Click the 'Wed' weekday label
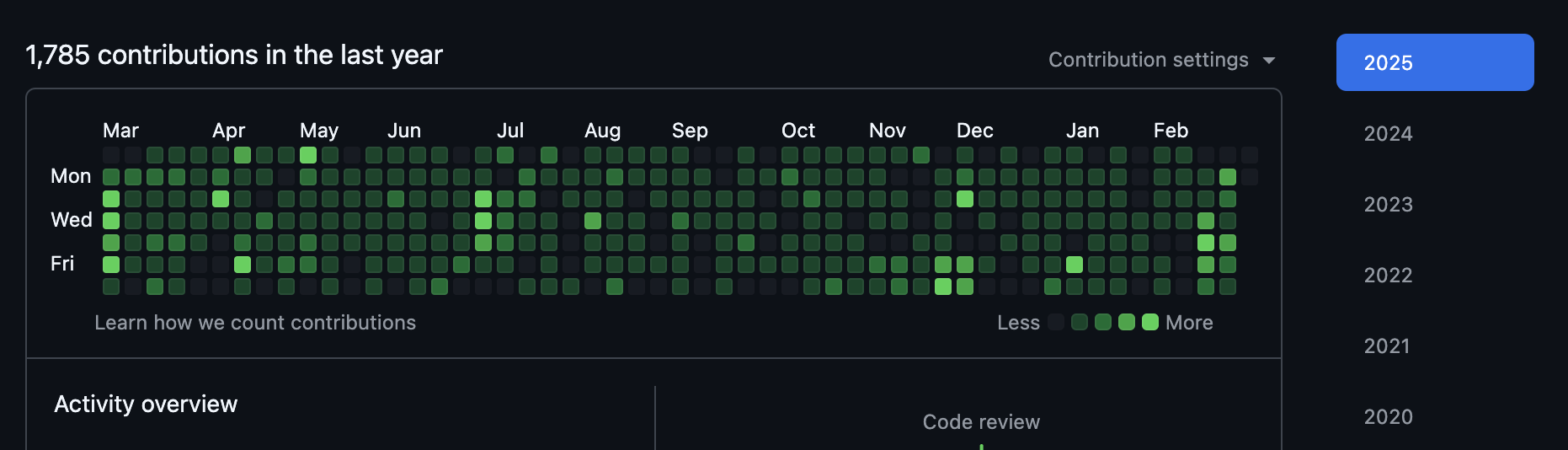This screenshot has height=450, width=1568. [72, 220]
